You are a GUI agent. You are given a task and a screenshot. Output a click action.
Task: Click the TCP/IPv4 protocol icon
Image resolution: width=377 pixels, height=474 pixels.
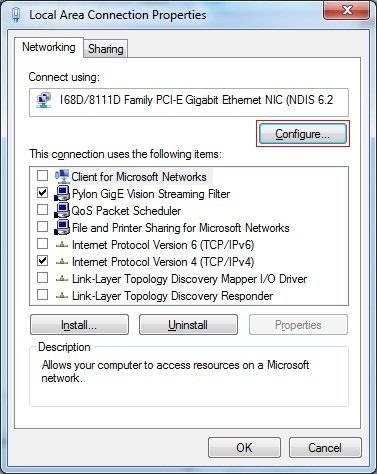click(x=62, y=262)
